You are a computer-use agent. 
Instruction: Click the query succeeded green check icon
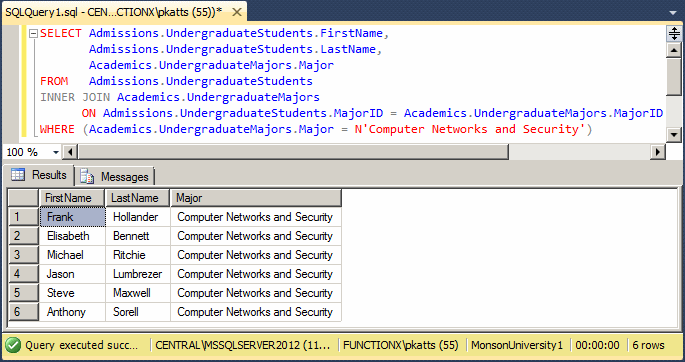(13, 346)
